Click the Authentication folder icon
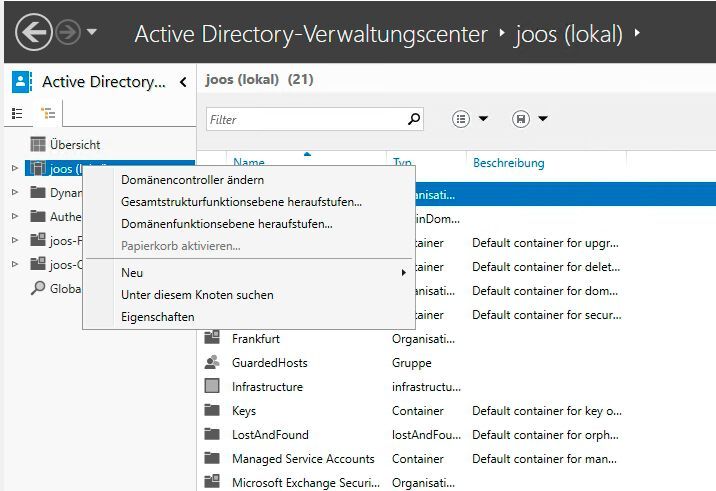716x491 pixels. pyautogui.click(x=38, y=216)
